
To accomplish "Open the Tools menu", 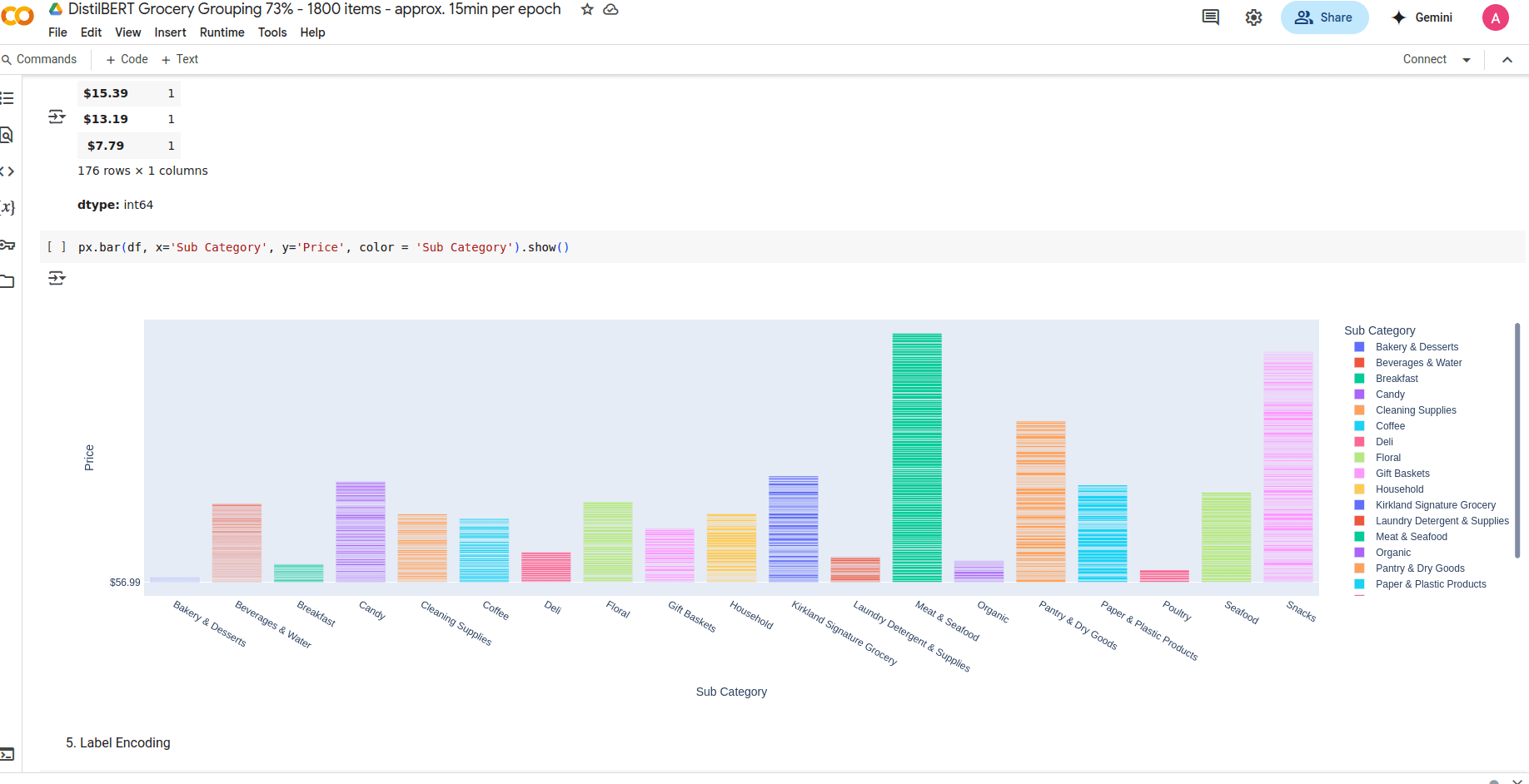I will tap(272, 32).
